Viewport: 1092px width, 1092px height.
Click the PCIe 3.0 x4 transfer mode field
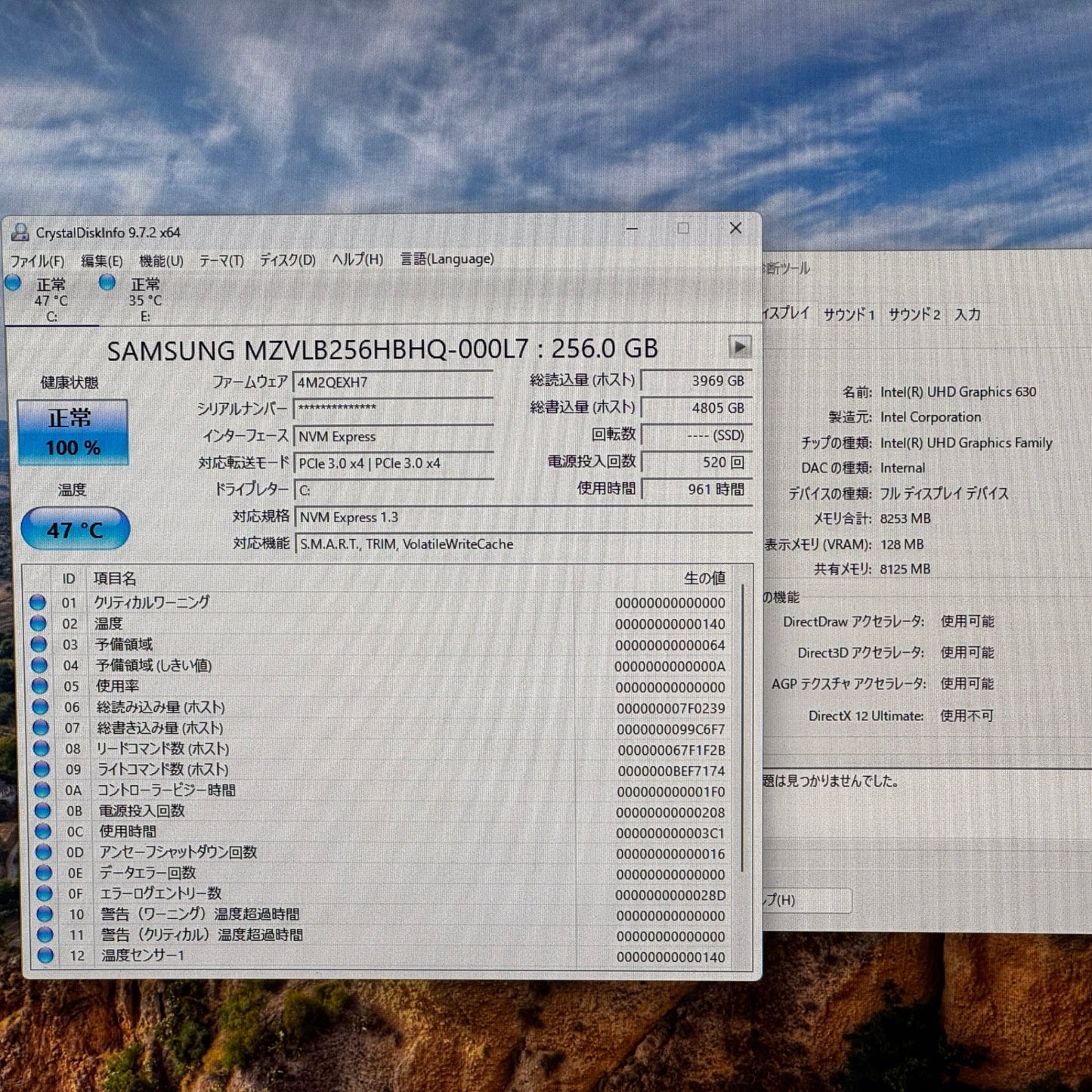pyautogui.click(x=393, y=463)
